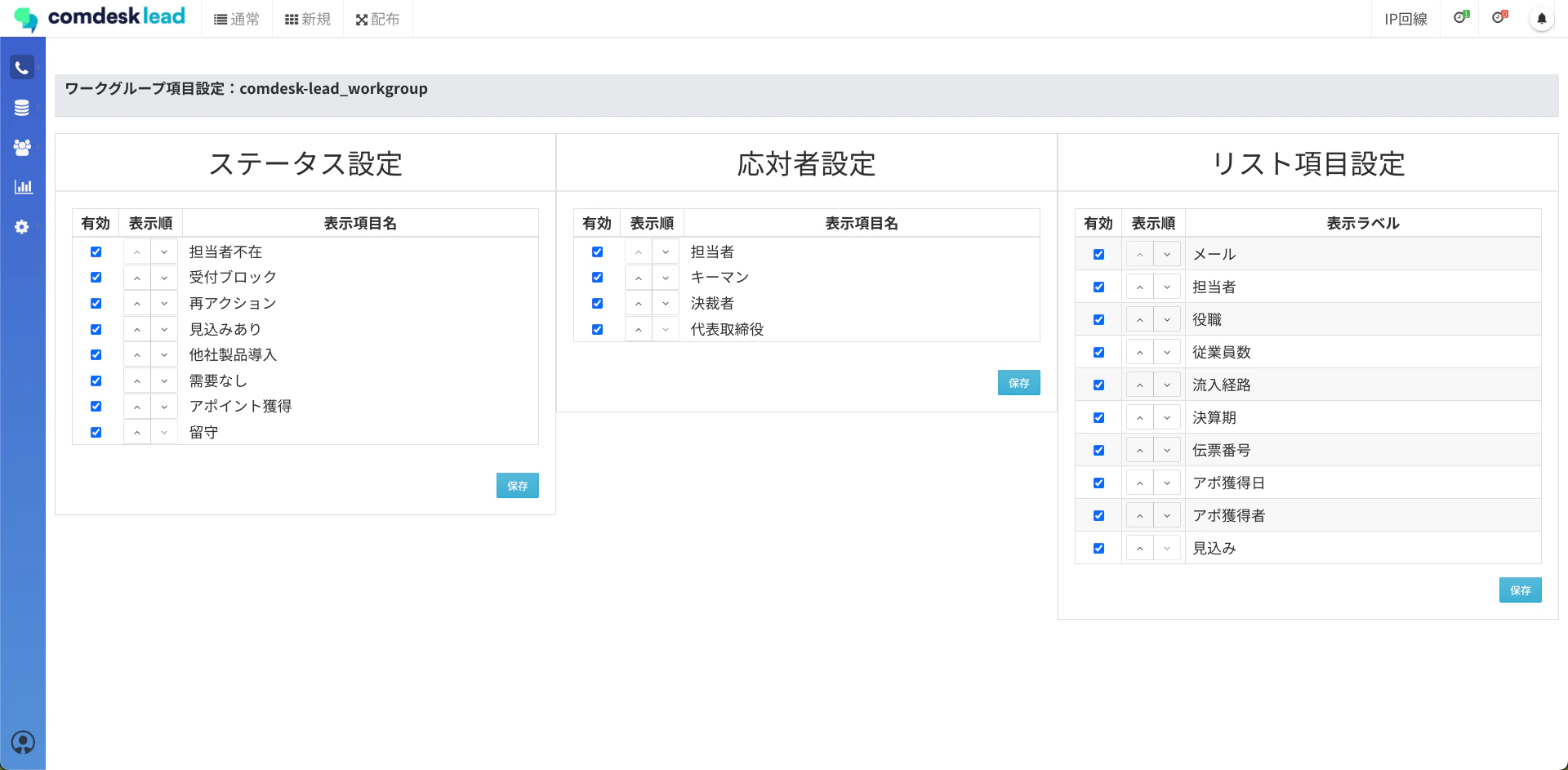The image size is (1568, 770).
Task: Move キーマン up in order
Action: pyautogui.click(x=639, y=278)
